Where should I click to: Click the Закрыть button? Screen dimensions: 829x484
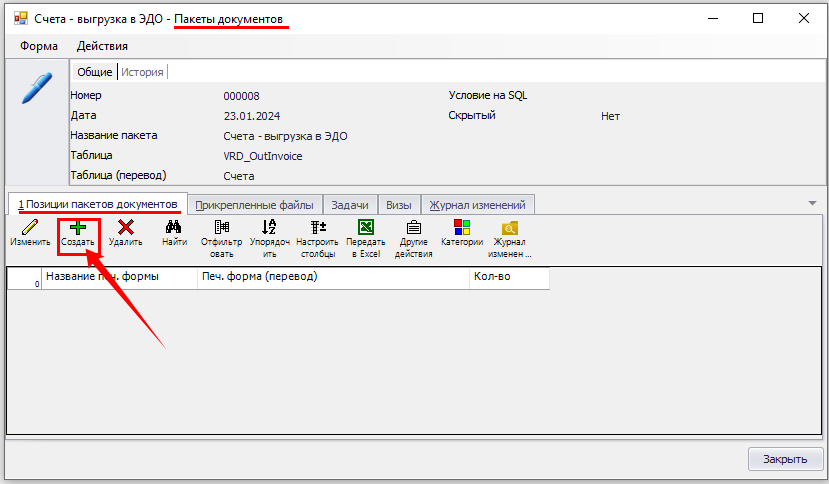click(785, 459)
